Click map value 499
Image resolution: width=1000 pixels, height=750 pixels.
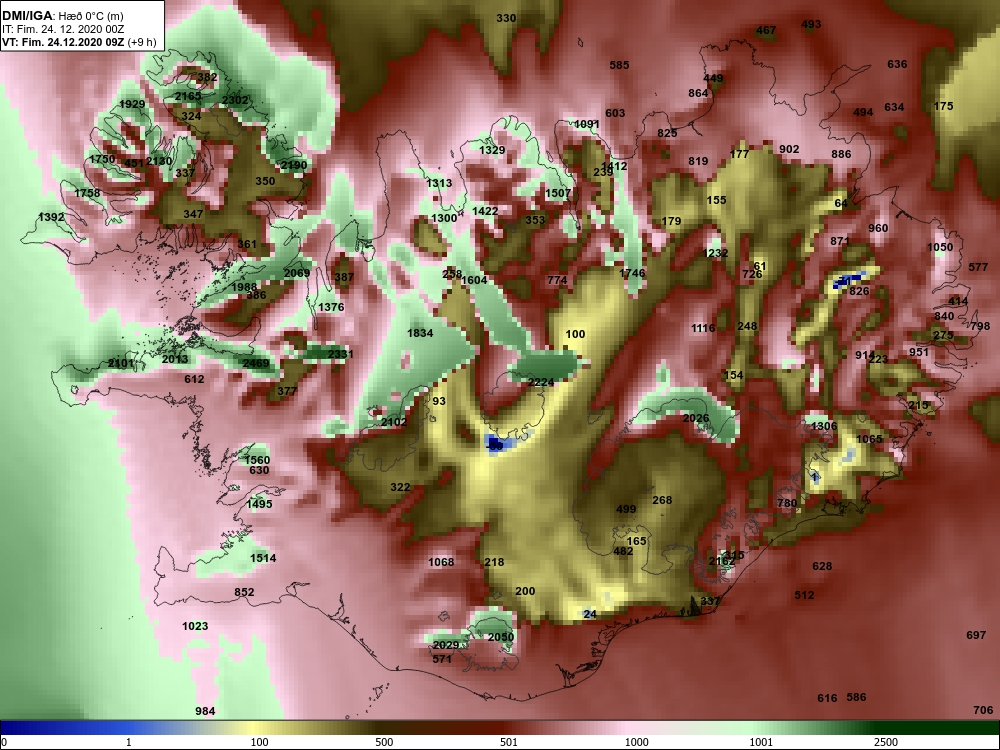click(626, 509)
